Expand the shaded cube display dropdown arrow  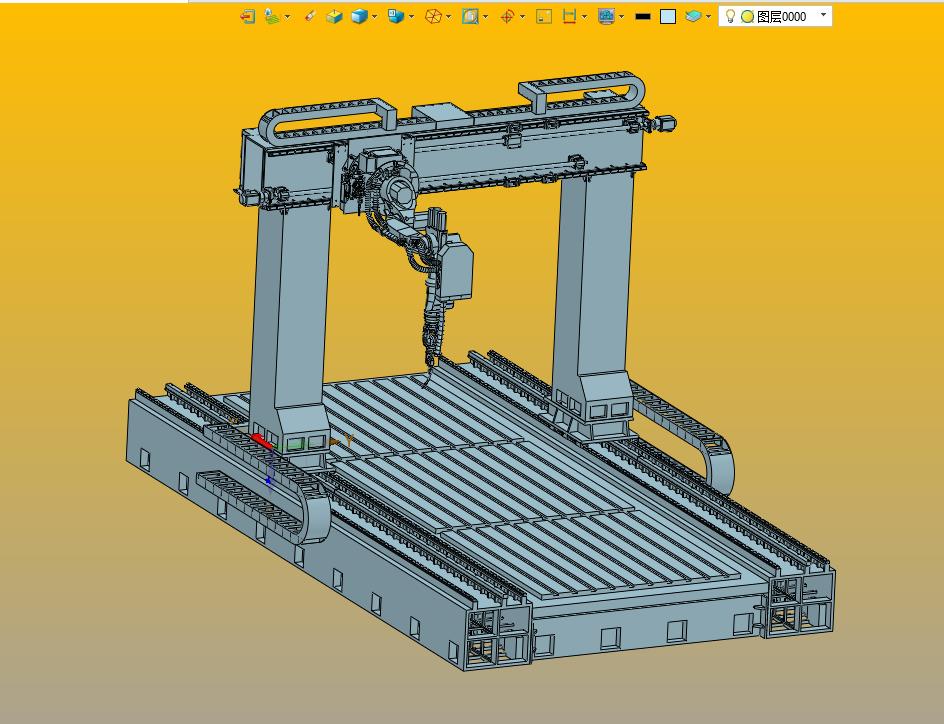point(374,17)
